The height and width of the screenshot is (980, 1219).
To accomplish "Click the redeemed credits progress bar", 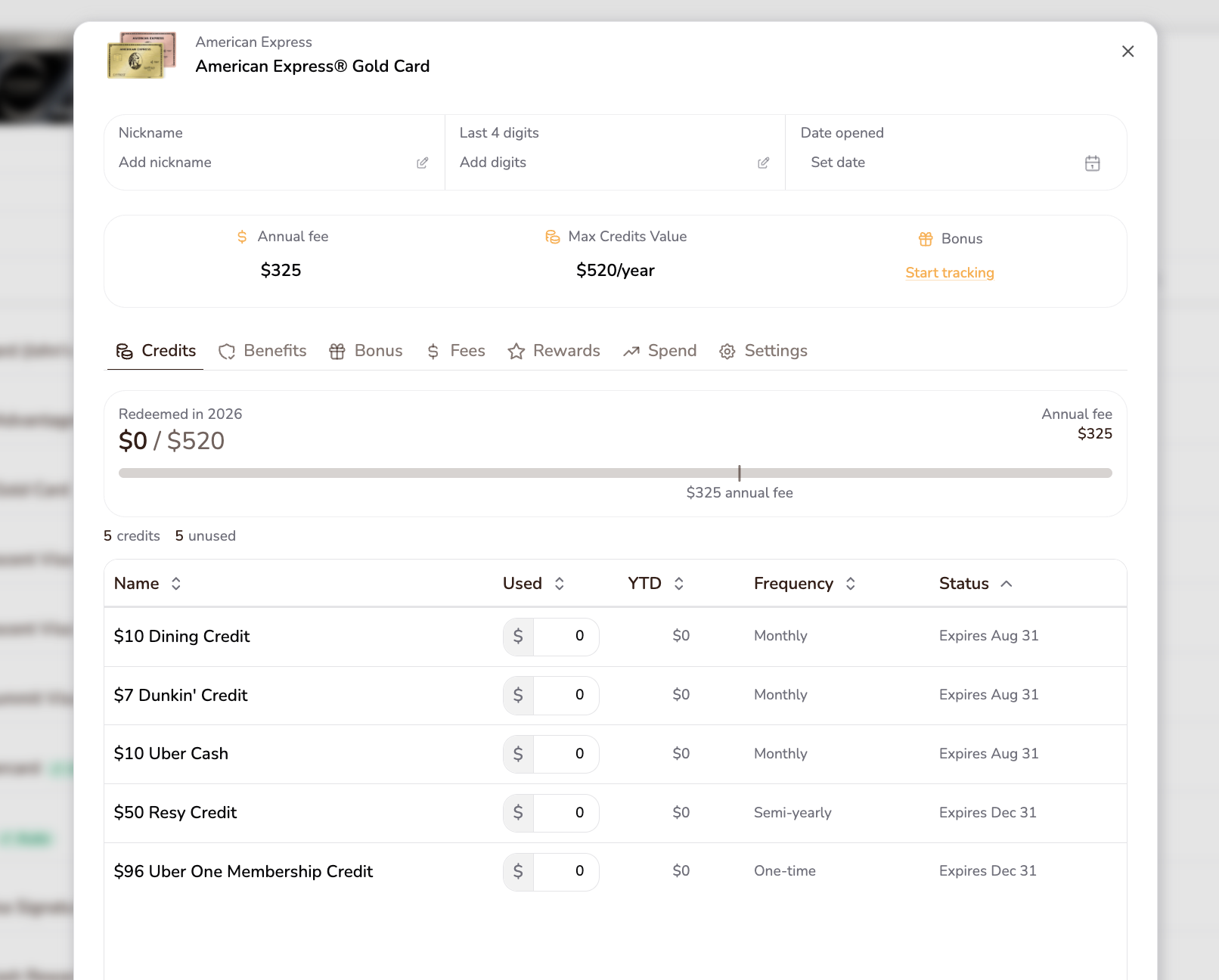I will click(616, 473).
